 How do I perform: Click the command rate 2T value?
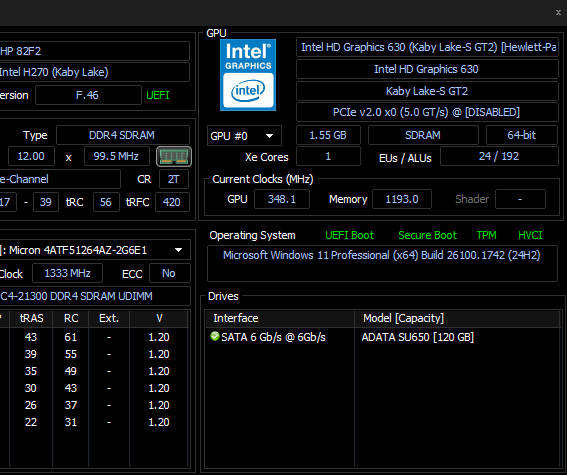[x=174, y=179]
